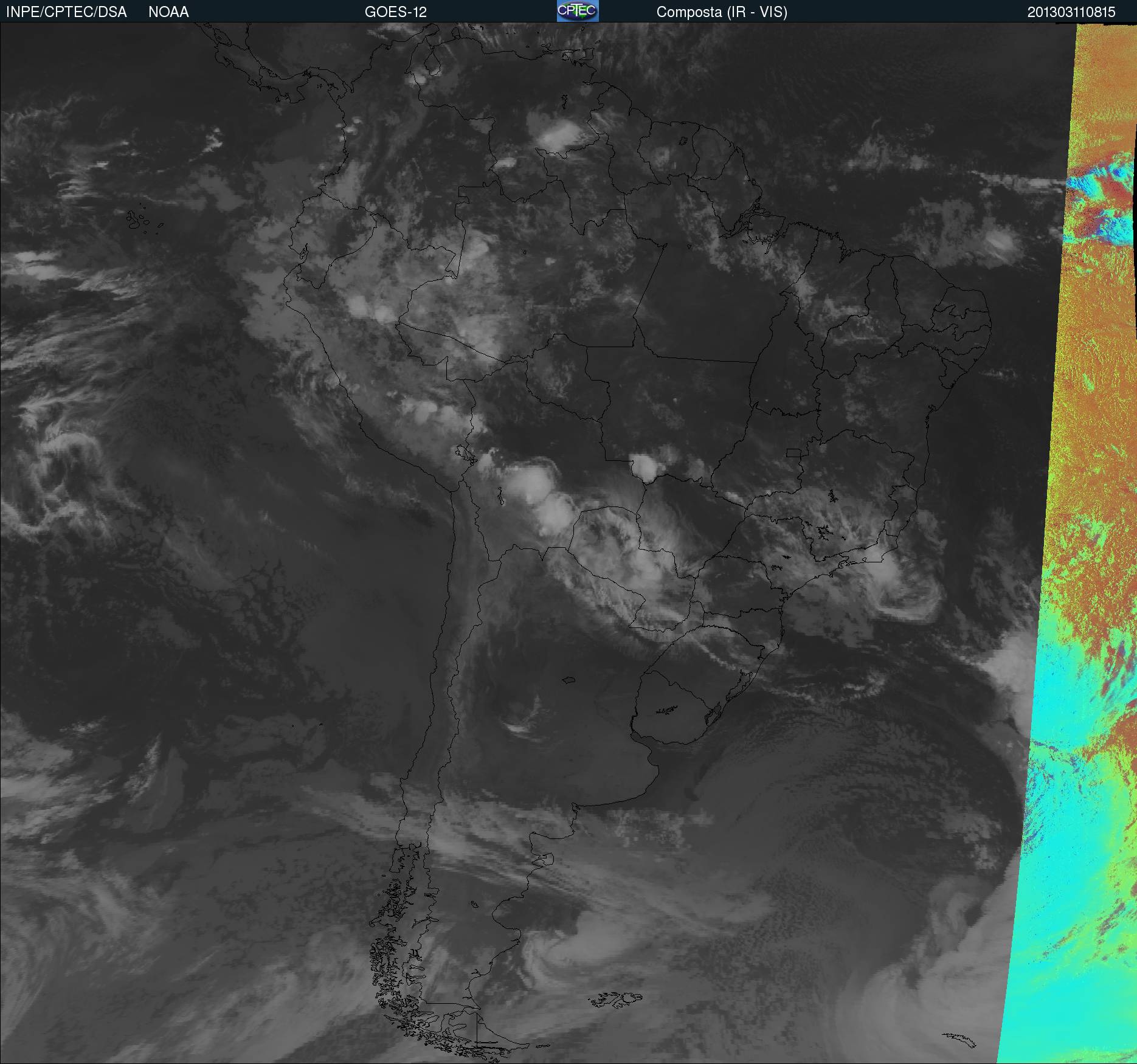Click the 201303110815 timestamp
1137x1064 pixels.
pos(1071,12)
